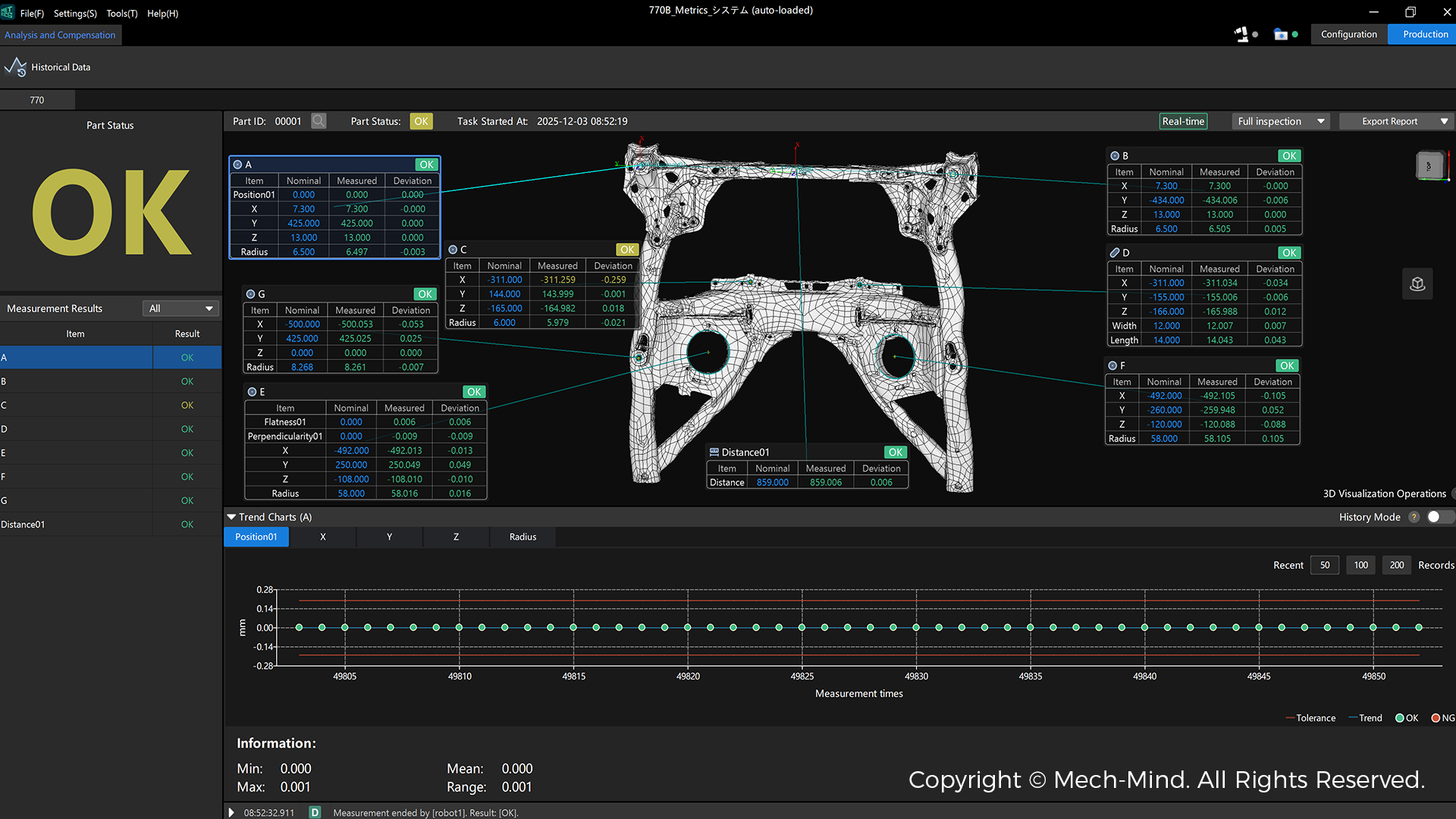Open the Tools(T) menu
Viewport: 1456px width, 819px height.
pyautogui.click(x=121, y=14)
